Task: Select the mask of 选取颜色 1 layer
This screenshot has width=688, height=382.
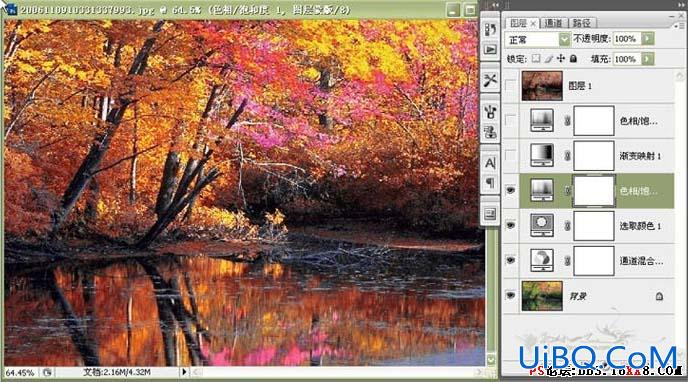Action: pyautogui.click(x=594, y=225)
